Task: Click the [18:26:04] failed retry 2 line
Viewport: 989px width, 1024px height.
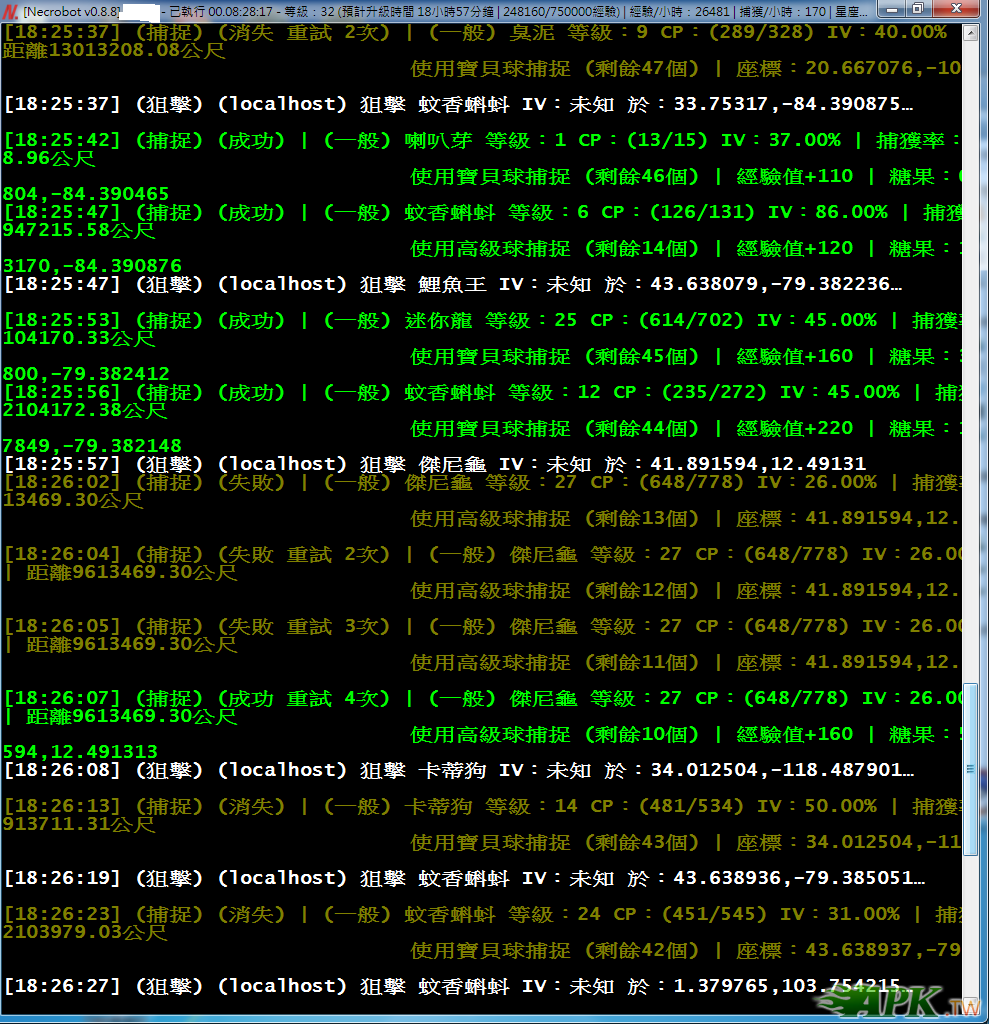Action: [x=482, y=554]
